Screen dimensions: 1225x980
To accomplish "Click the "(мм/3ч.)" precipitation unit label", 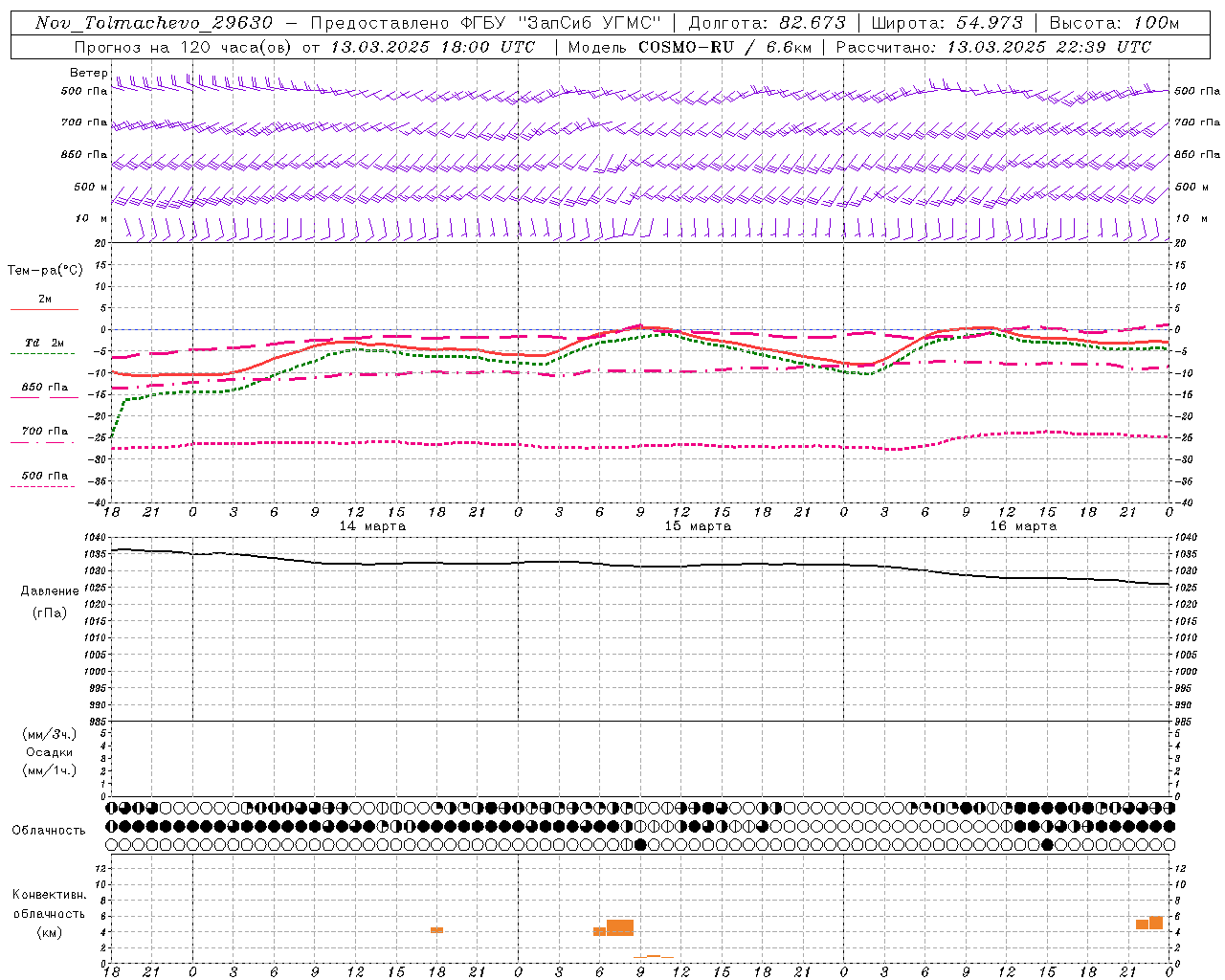I will click(50, 734).
